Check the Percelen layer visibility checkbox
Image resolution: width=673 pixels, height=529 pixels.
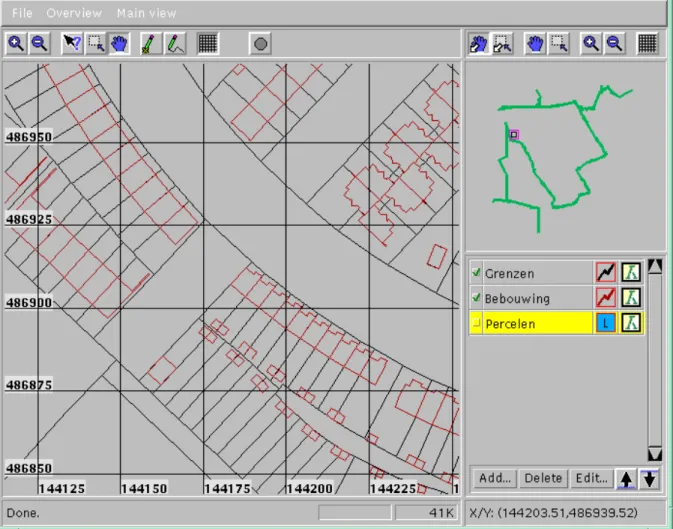pos(476,322)
